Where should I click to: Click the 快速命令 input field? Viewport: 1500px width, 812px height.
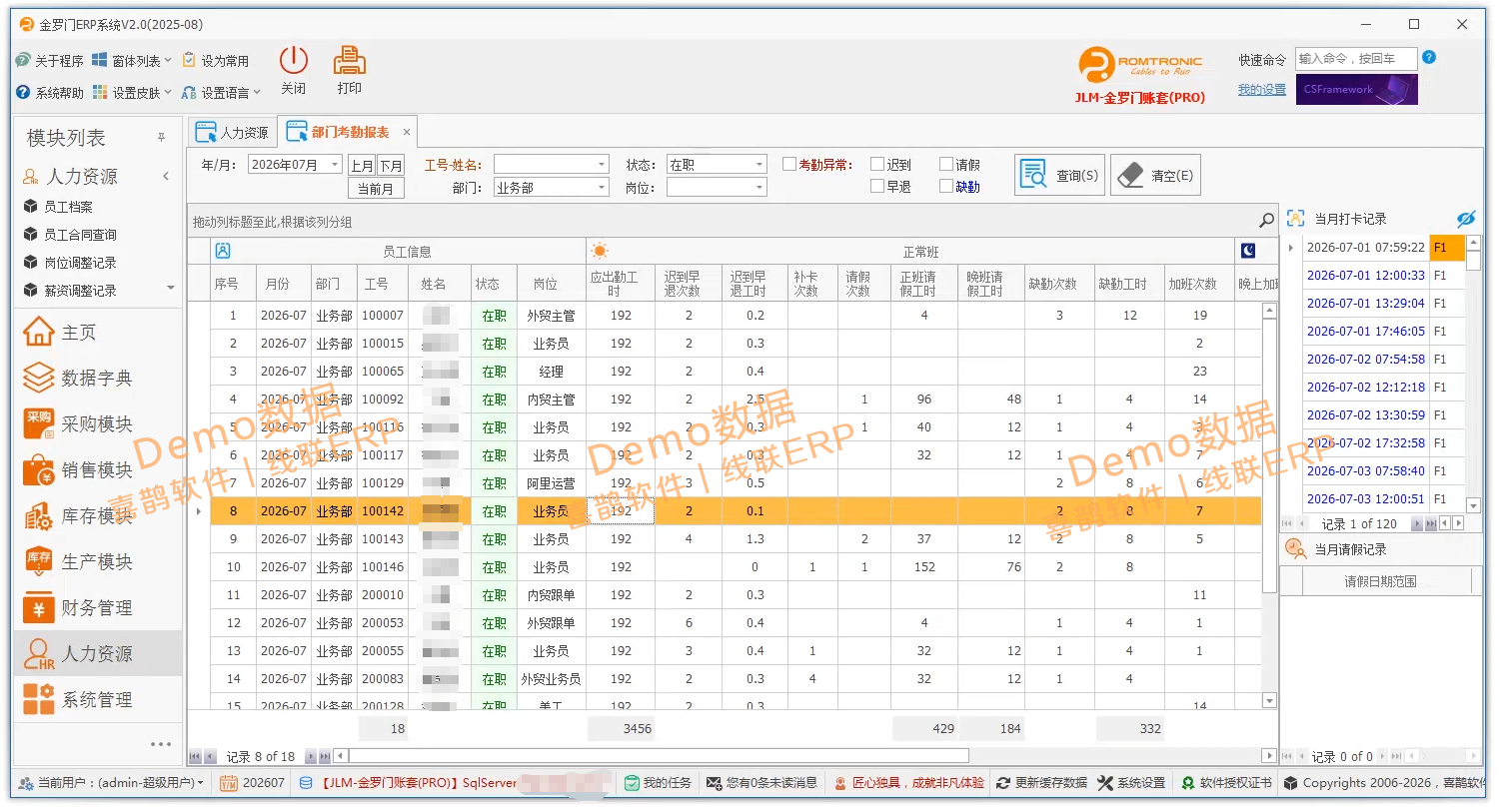(x=1356, y=59)
